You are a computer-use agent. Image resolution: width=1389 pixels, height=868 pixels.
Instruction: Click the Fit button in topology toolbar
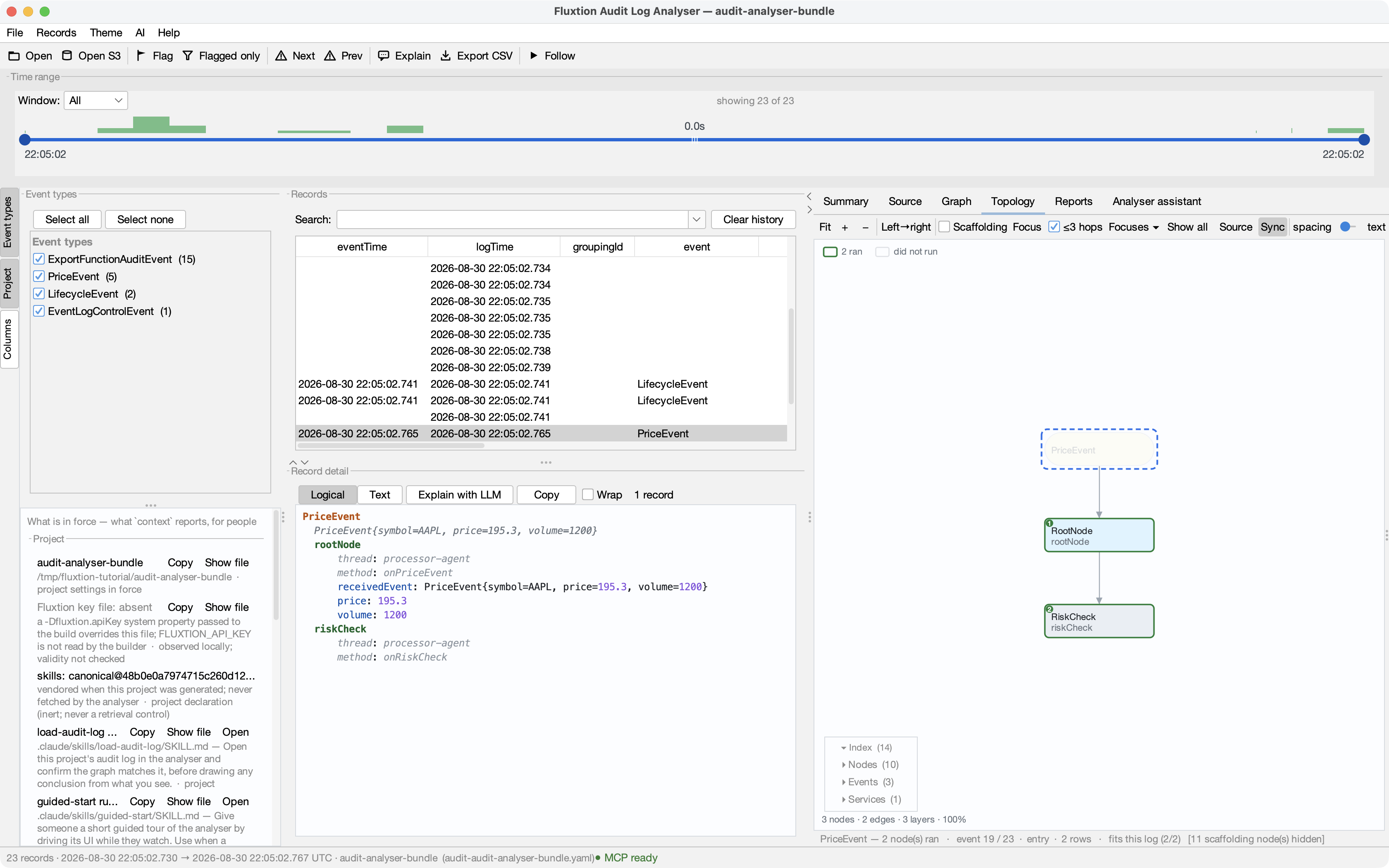(x=825, y=227)
